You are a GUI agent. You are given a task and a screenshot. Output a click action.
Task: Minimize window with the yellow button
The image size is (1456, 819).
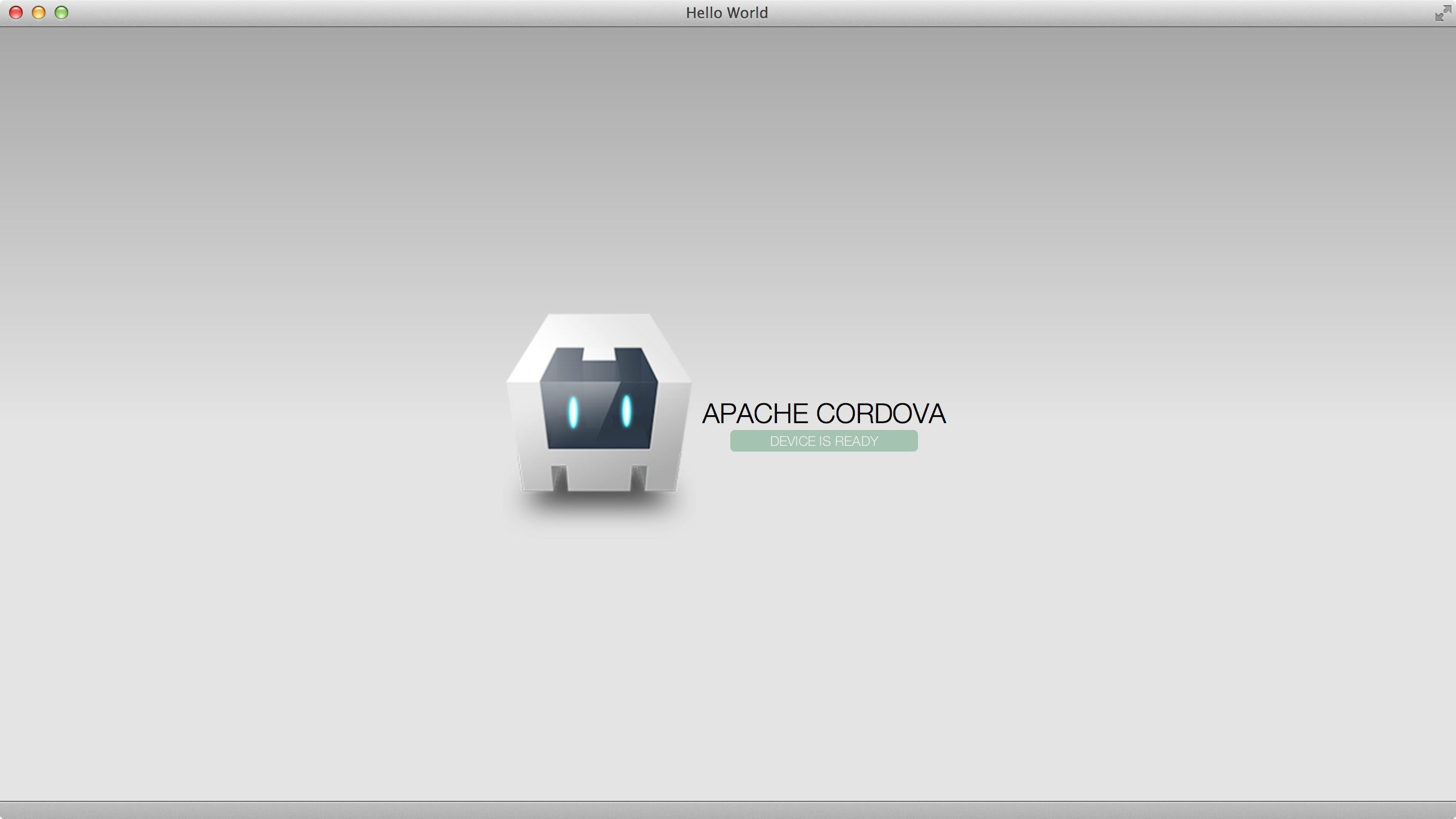pyautogui.click(x=39, y=13)
